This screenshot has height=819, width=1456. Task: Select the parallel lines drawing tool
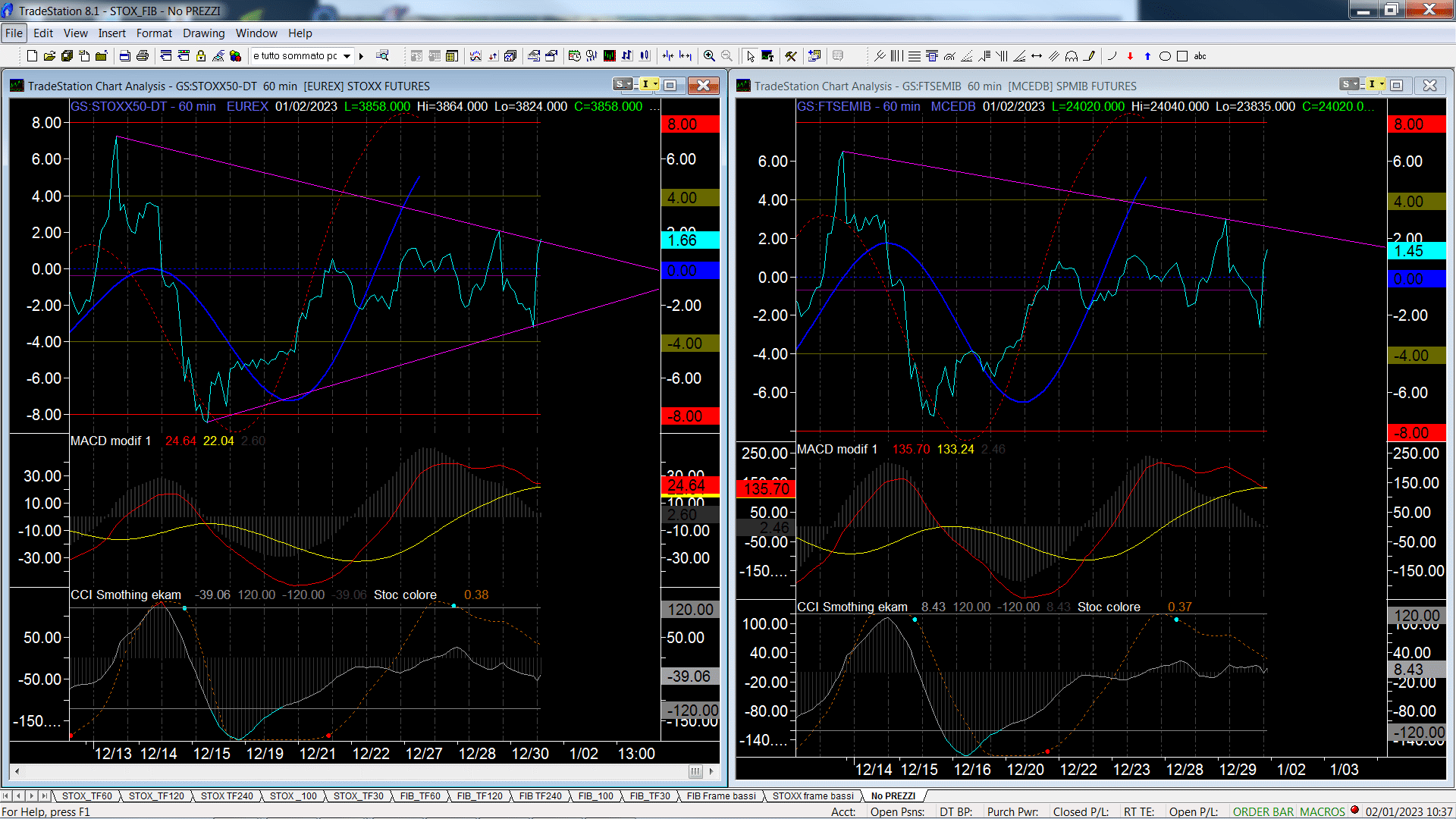coord(1054,56)
